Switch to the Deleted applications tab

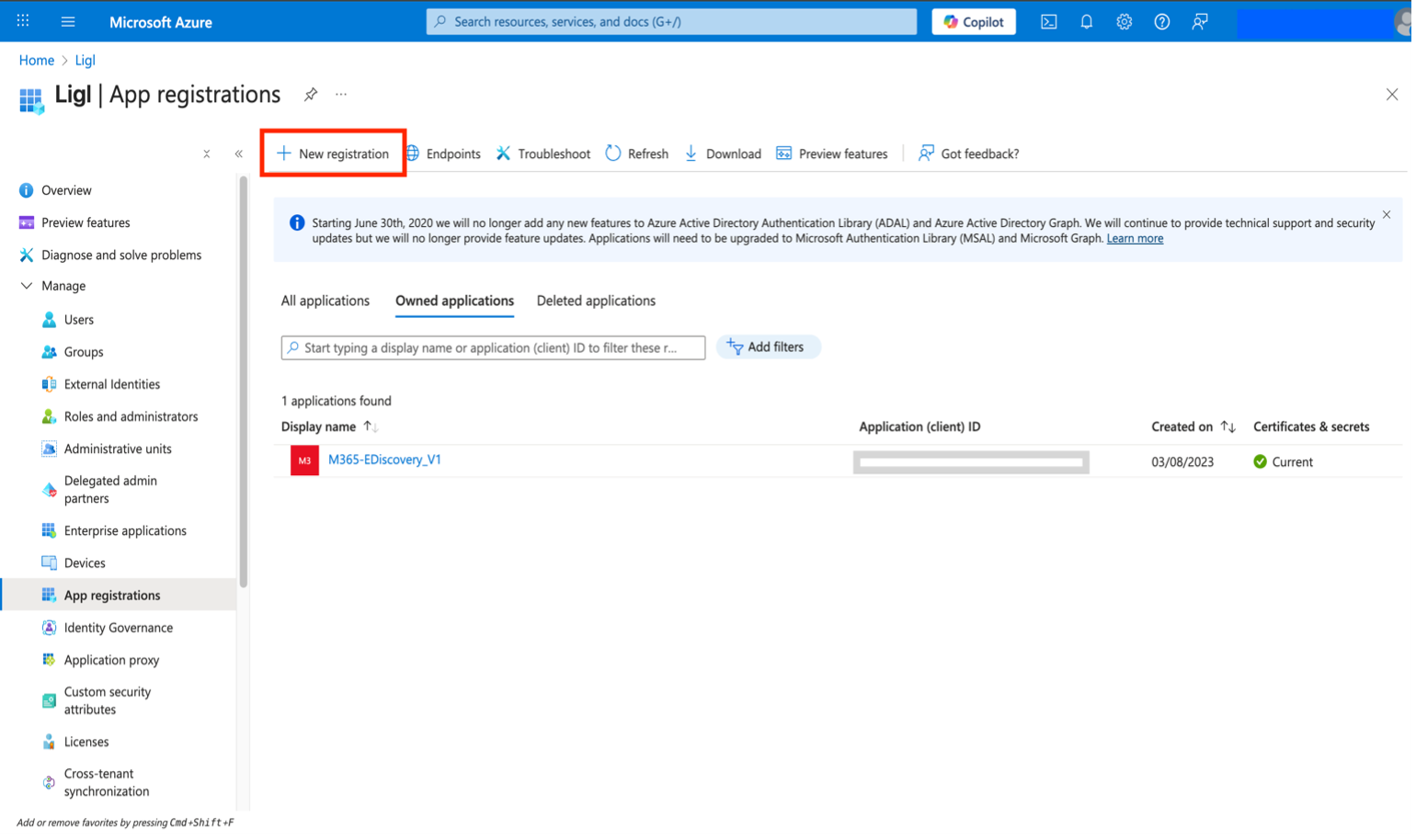(596, 301)
